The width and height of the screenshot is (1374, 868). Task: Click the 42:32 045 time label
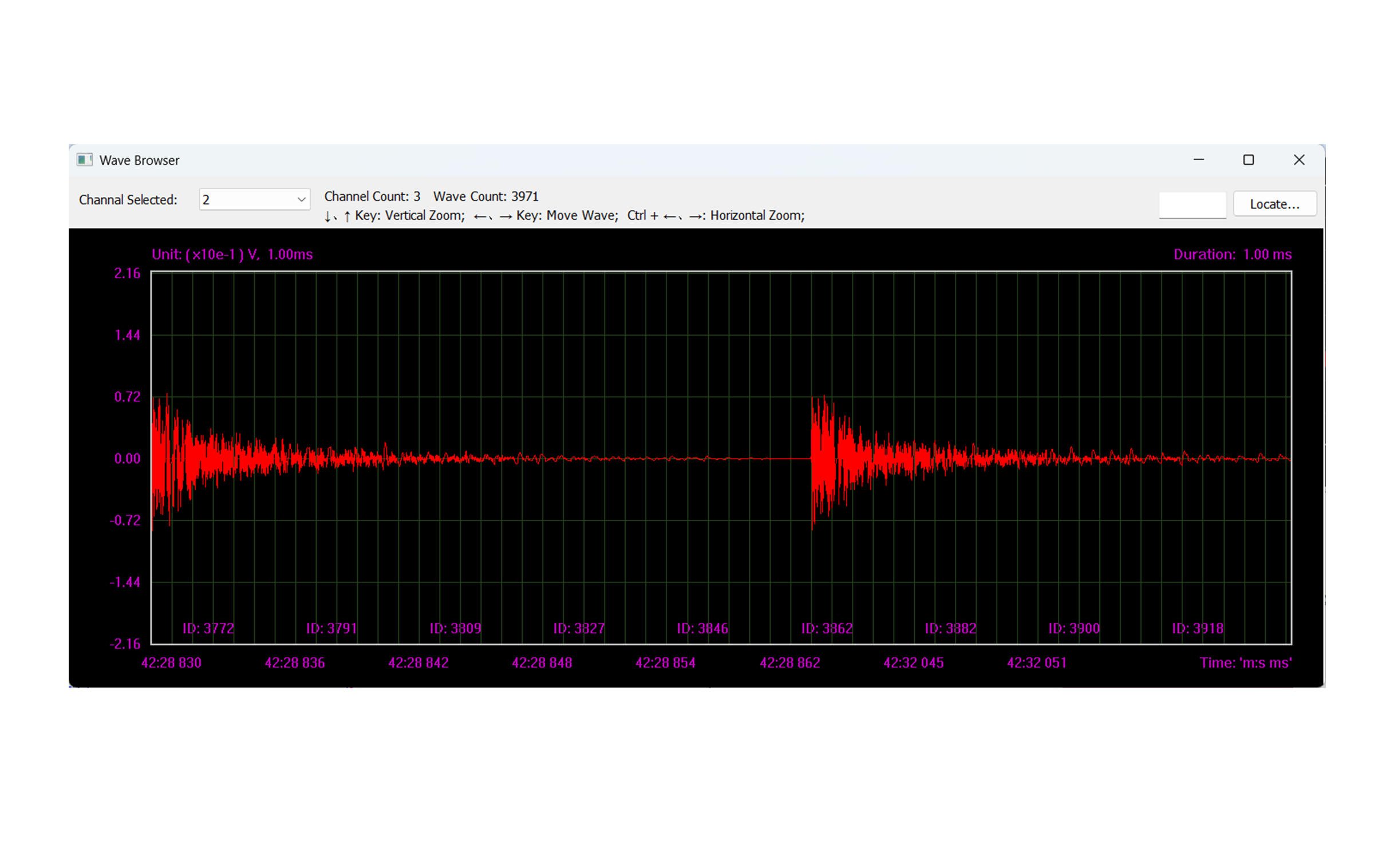click(913, 662)
